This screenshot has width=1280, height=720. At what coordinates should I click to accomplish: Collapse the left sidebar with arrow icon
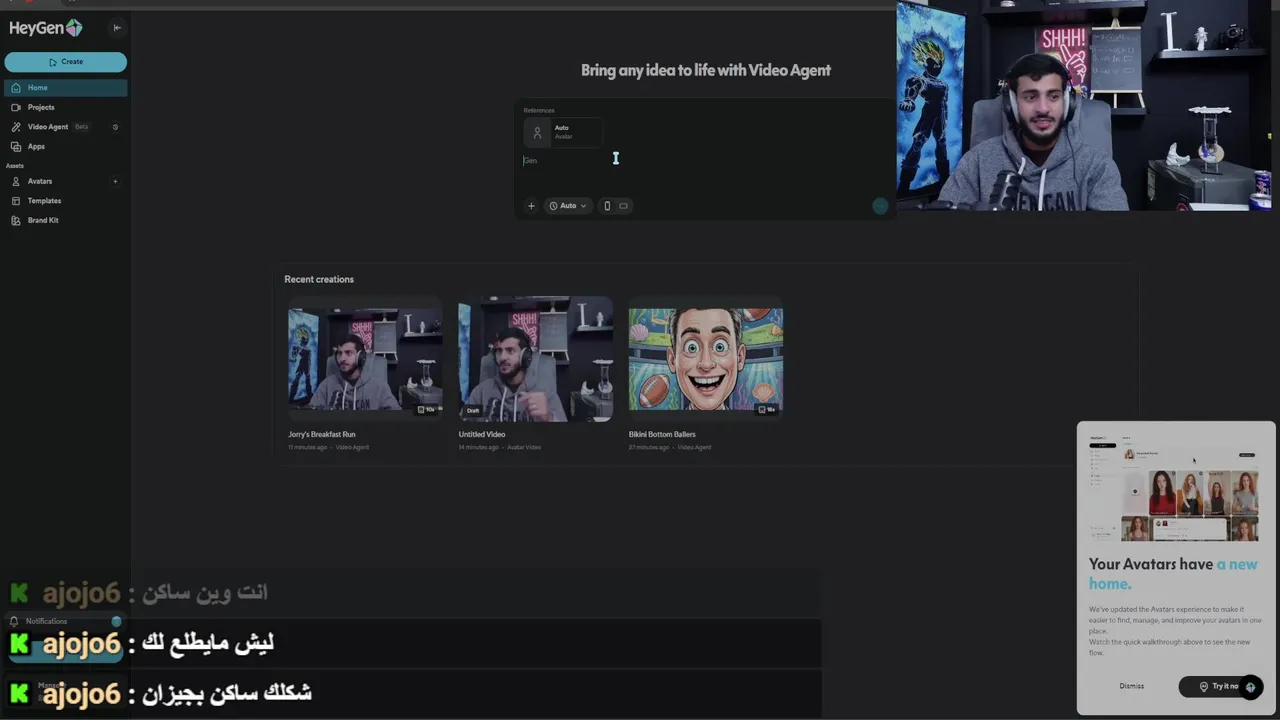pos(117,28)
